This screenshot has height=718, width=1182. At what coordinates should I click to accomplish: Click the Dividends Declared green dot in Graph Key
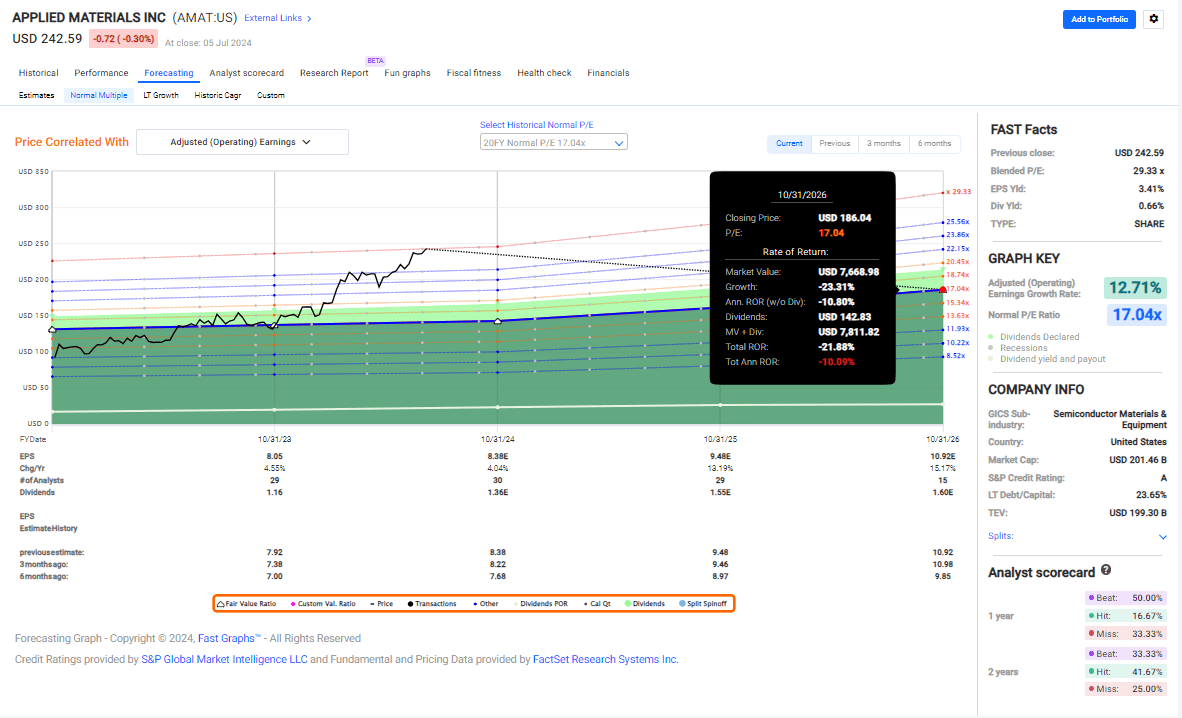point(992,337)
